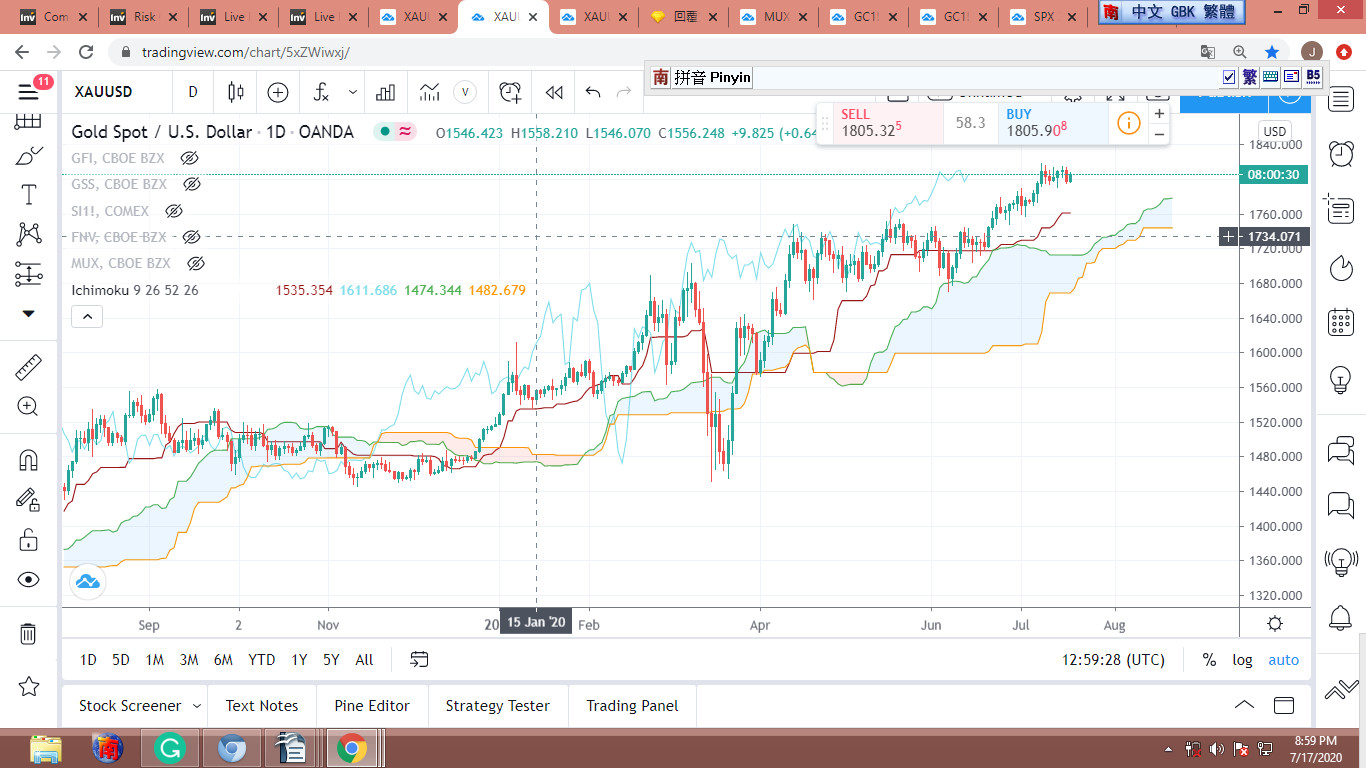Select the Text drawing tool
1366x768 pixels.
click(x=28, y=194)
